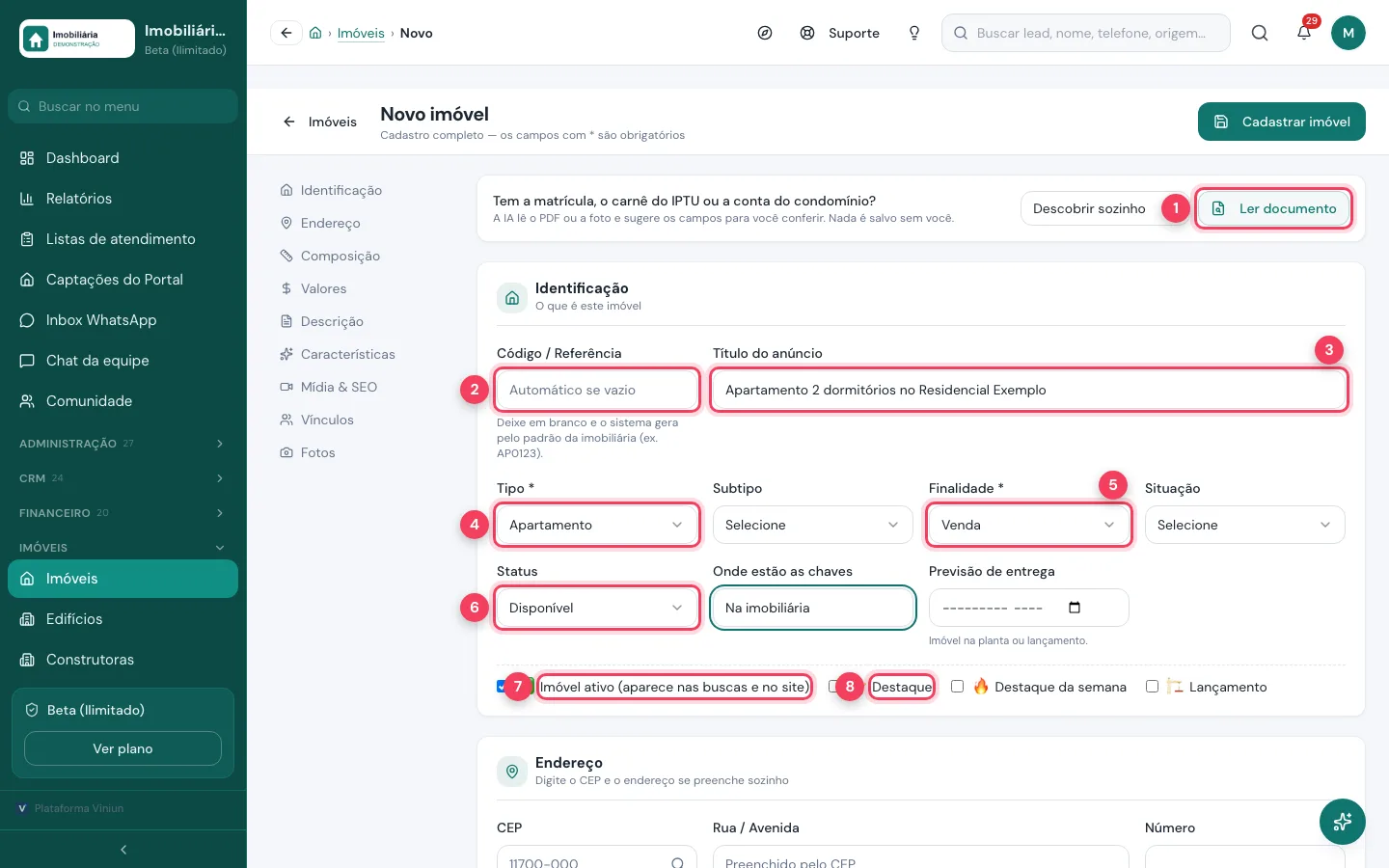Click CEP search magnifier icon
This screenshot has height=868, width=1389.
pos(678,863)
